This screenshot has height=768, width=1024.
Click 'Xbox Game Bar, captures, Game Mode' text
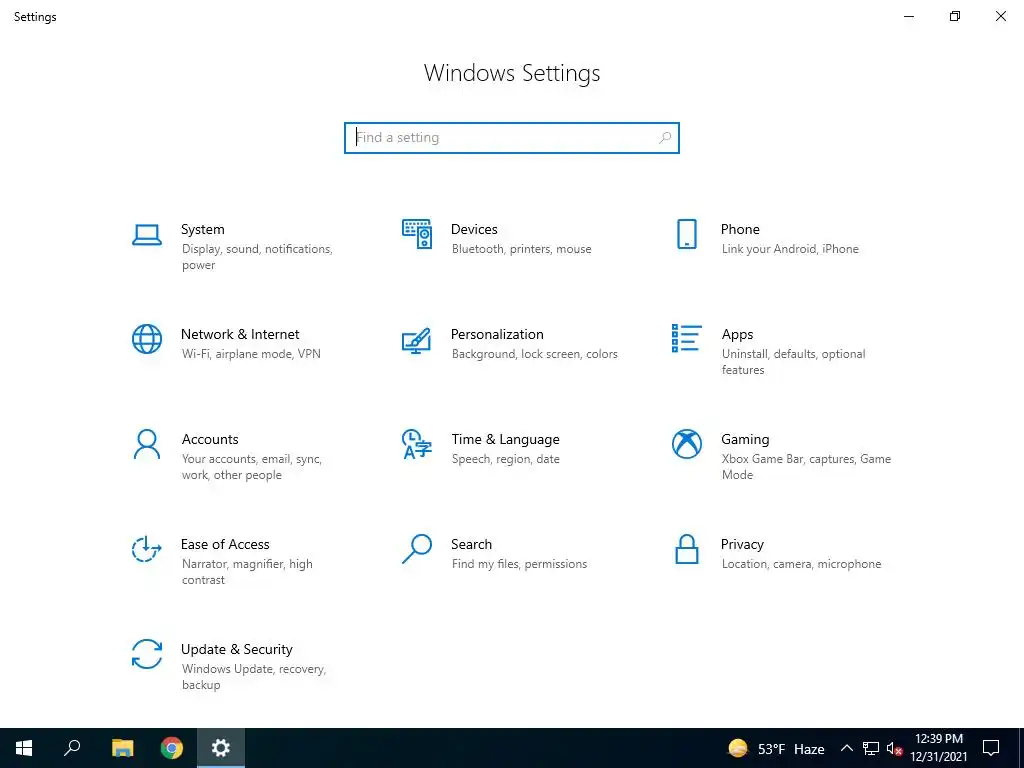pyautogui.click(x=807, y=467)
